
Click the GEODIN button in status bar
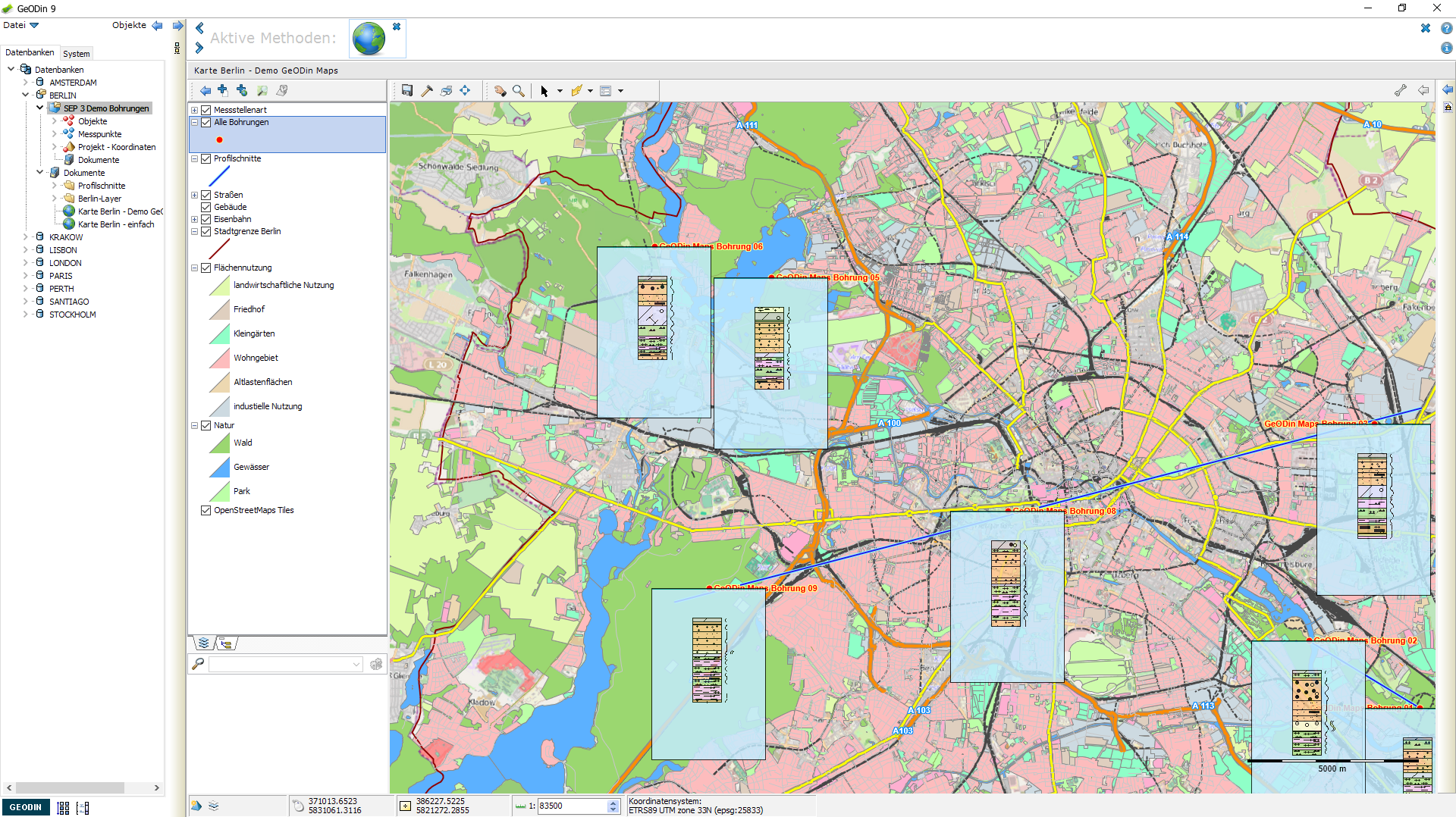tap(25, 807)
